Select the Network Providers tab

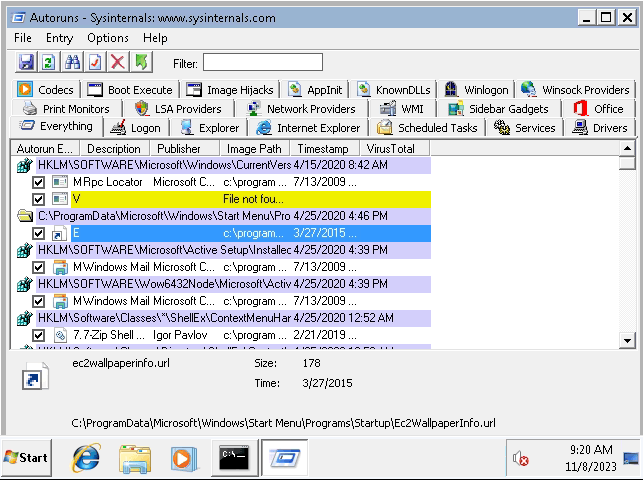click(301, 109)
